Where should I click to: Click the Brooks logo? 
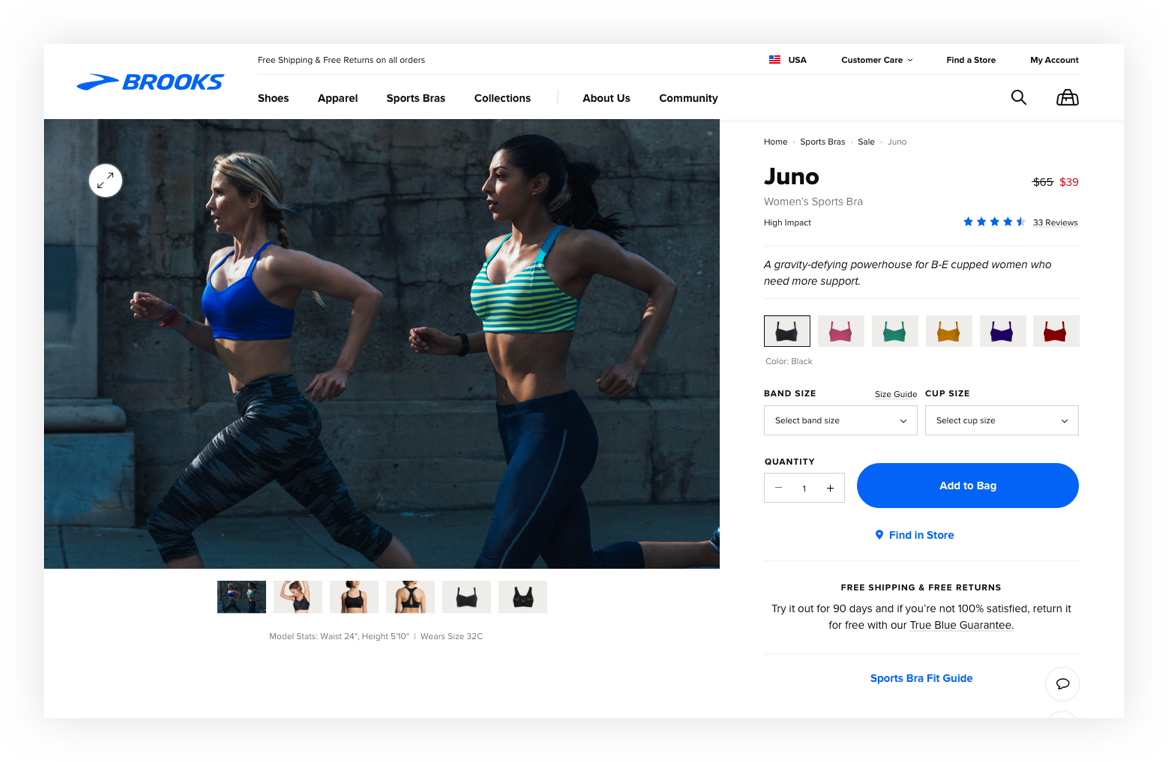150,82
